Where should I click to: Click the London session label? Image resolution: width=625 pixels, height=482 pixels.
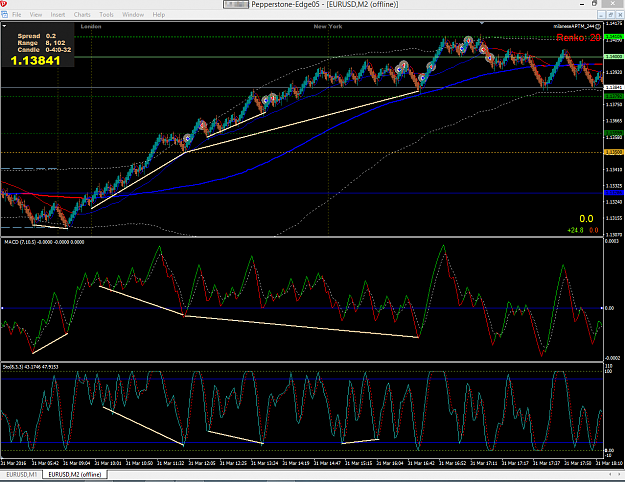coord(91,26)
